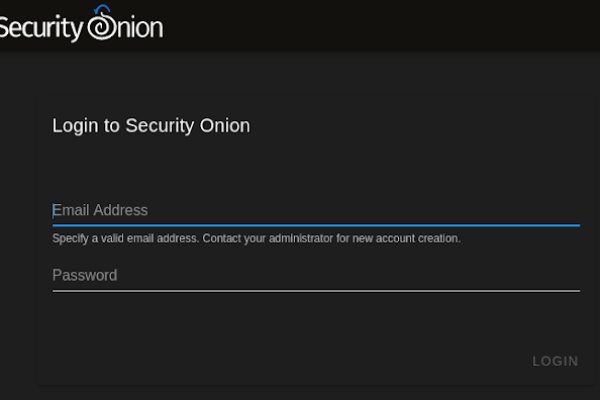600x400 pixels.
Task: Click the underline beneath the Password field
Action: [x=315, y=291]
